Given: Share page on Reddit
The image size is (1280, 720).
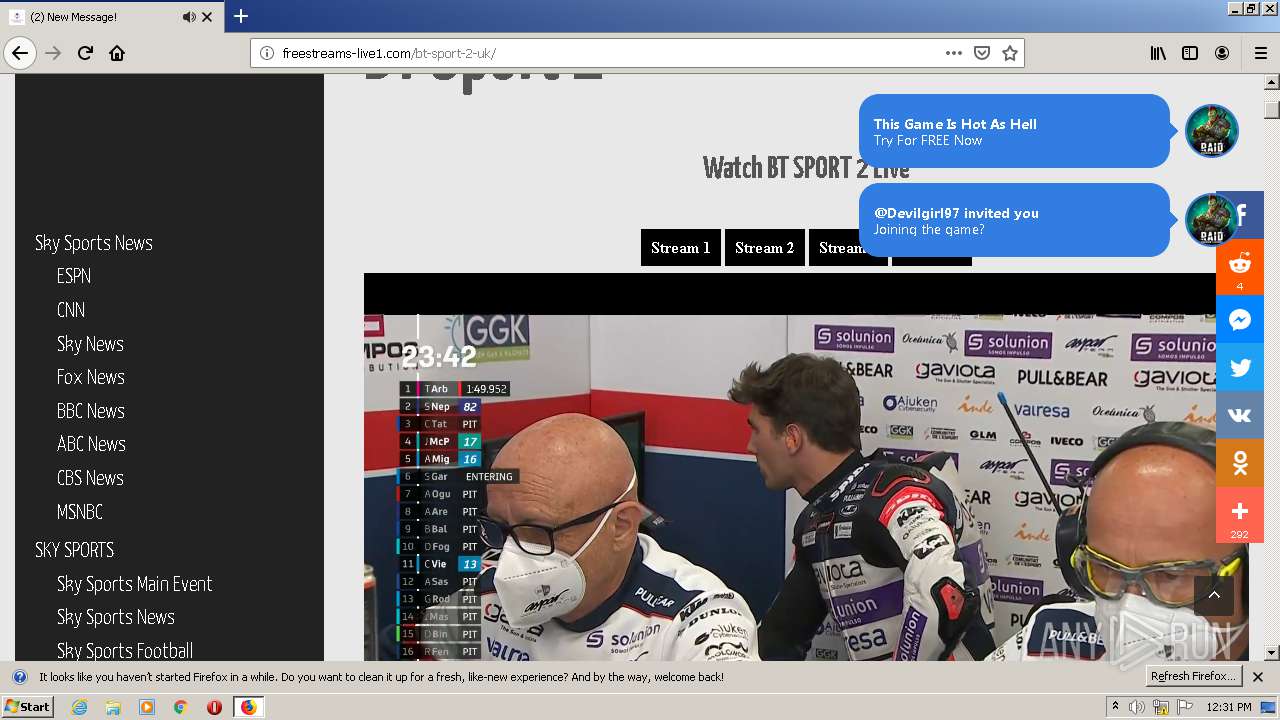Looking at the screenshot, I should pos(1240,267).
